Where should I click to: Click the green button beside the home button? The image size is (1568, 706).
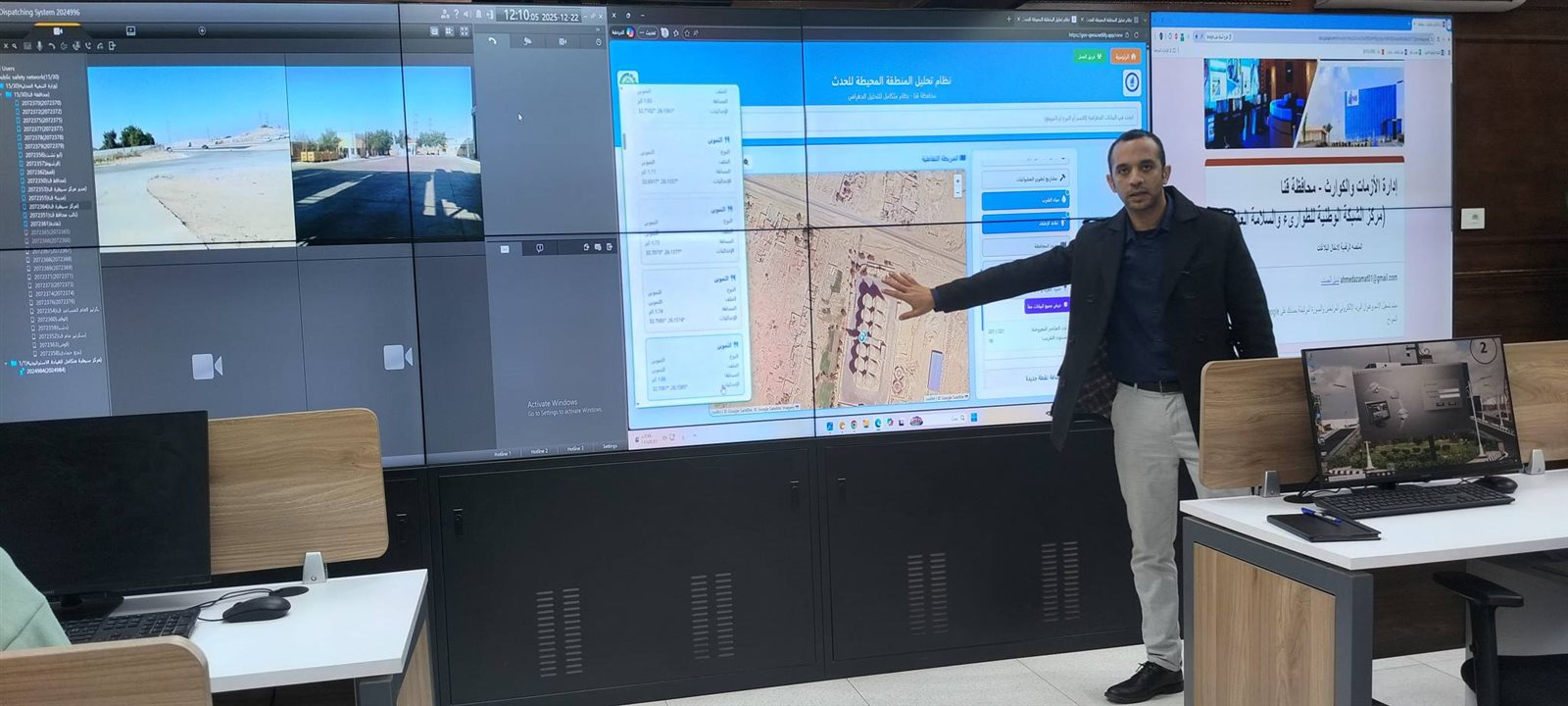pos(1088,57)
